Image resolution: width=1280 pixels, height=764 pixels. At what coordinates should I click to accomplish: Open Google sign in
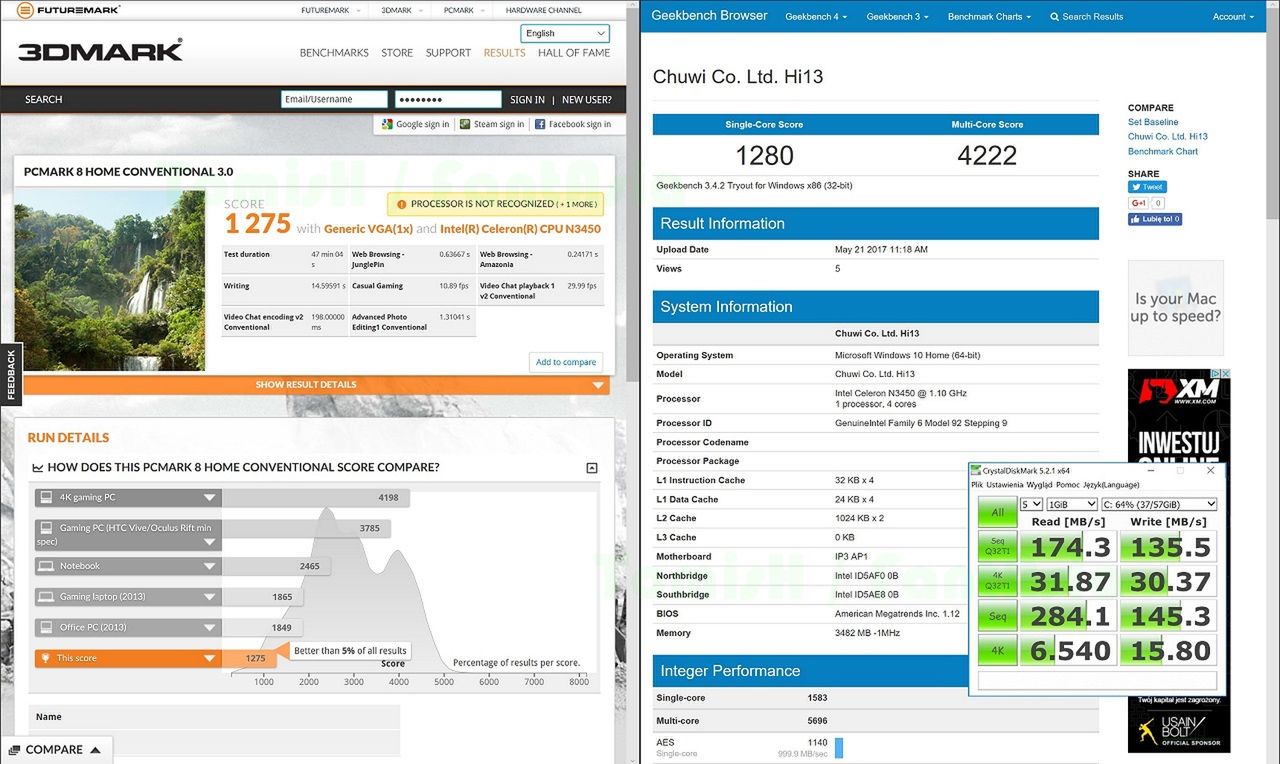tap(415, 124)
